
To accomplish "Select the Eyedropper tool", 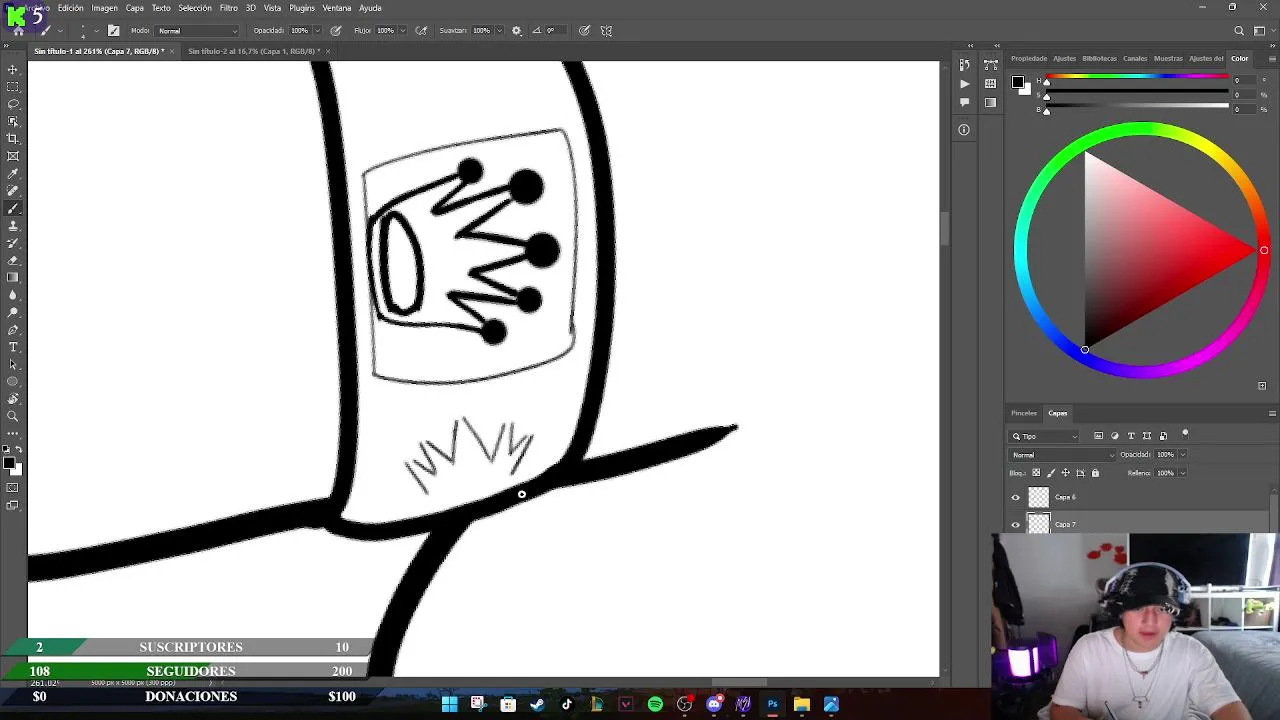I will coord(13,174).
